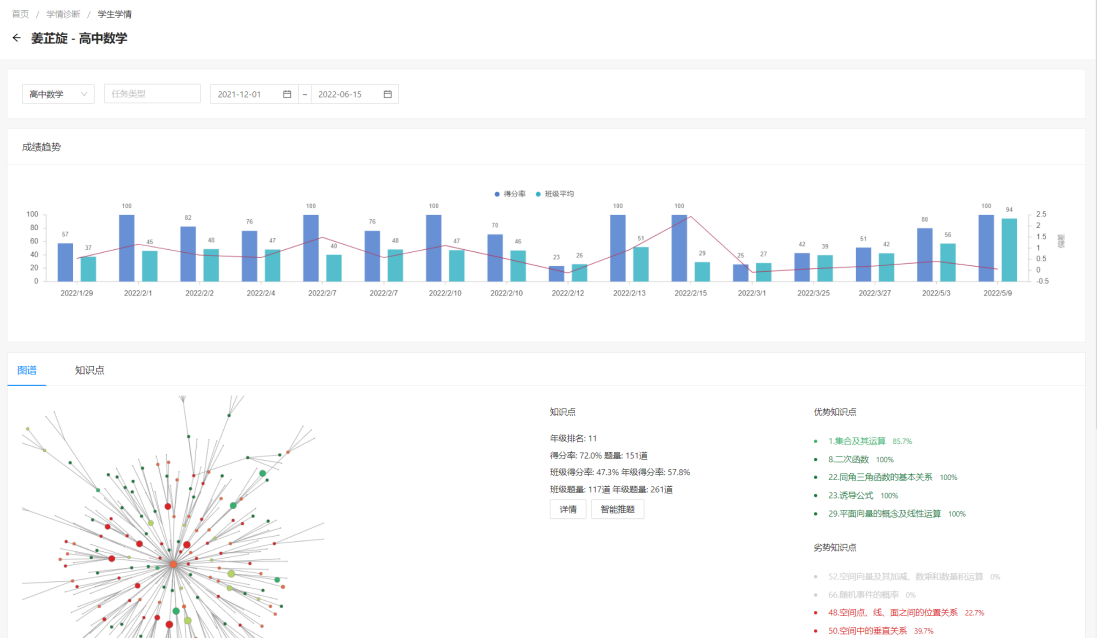1097x638 pixels.
Task: Go back using the arrow beside 姜芷旋
Action: point(17,38)
